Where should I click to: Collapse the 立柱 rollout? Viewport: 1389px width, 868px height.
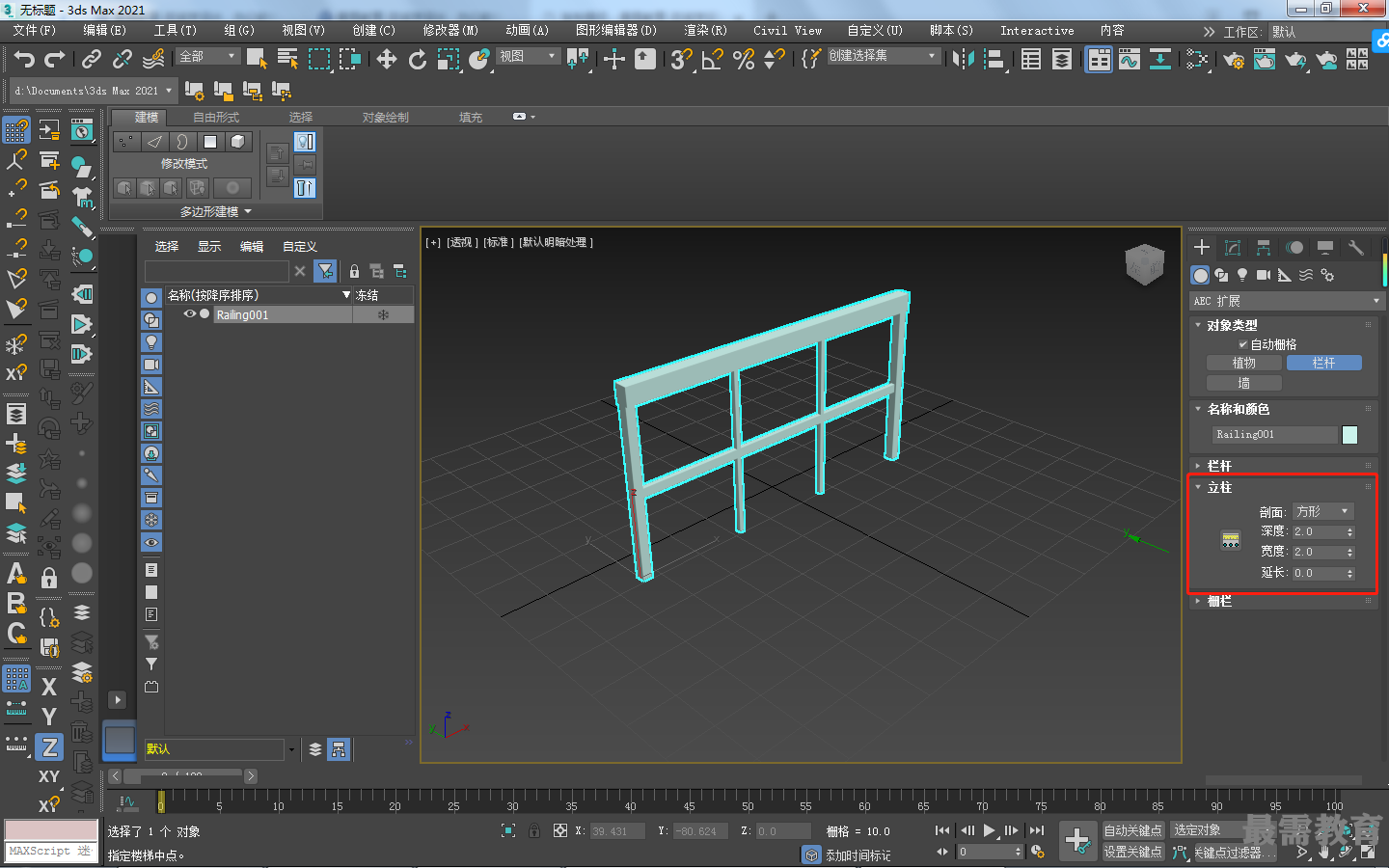[x=1219, y=487]
